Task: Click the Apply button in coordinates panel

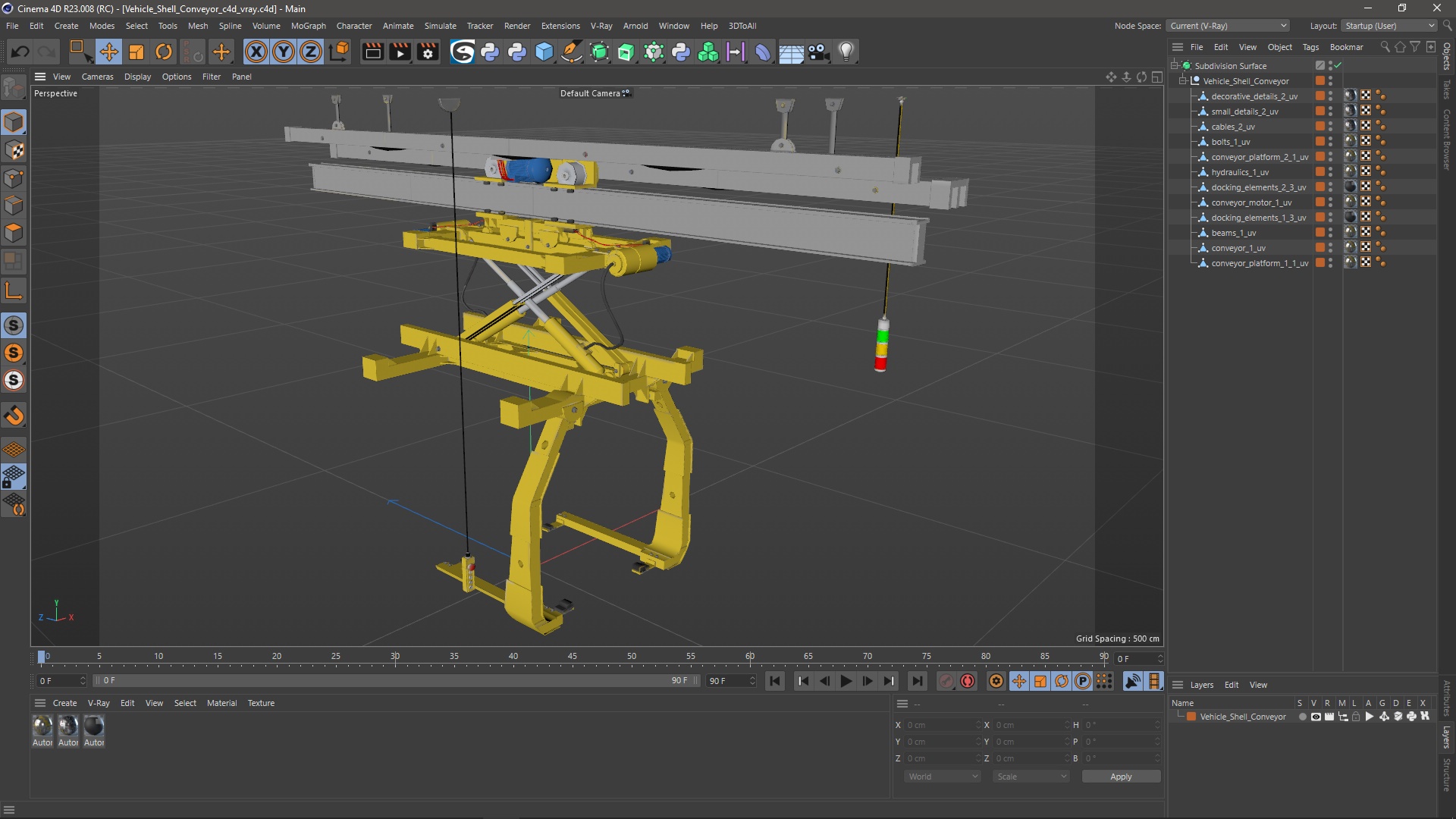Action: tap(1120, 776)
